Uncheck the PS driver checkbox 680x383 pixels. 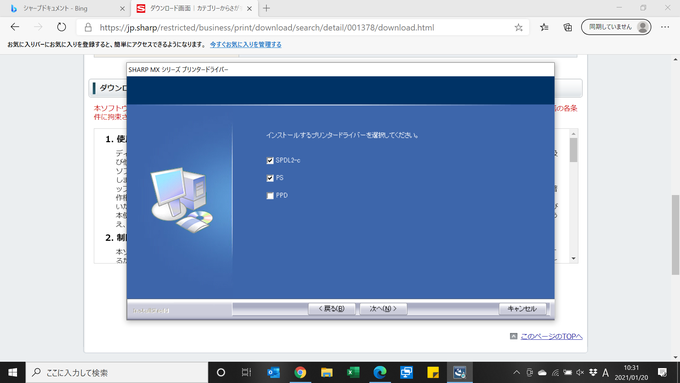270,178
